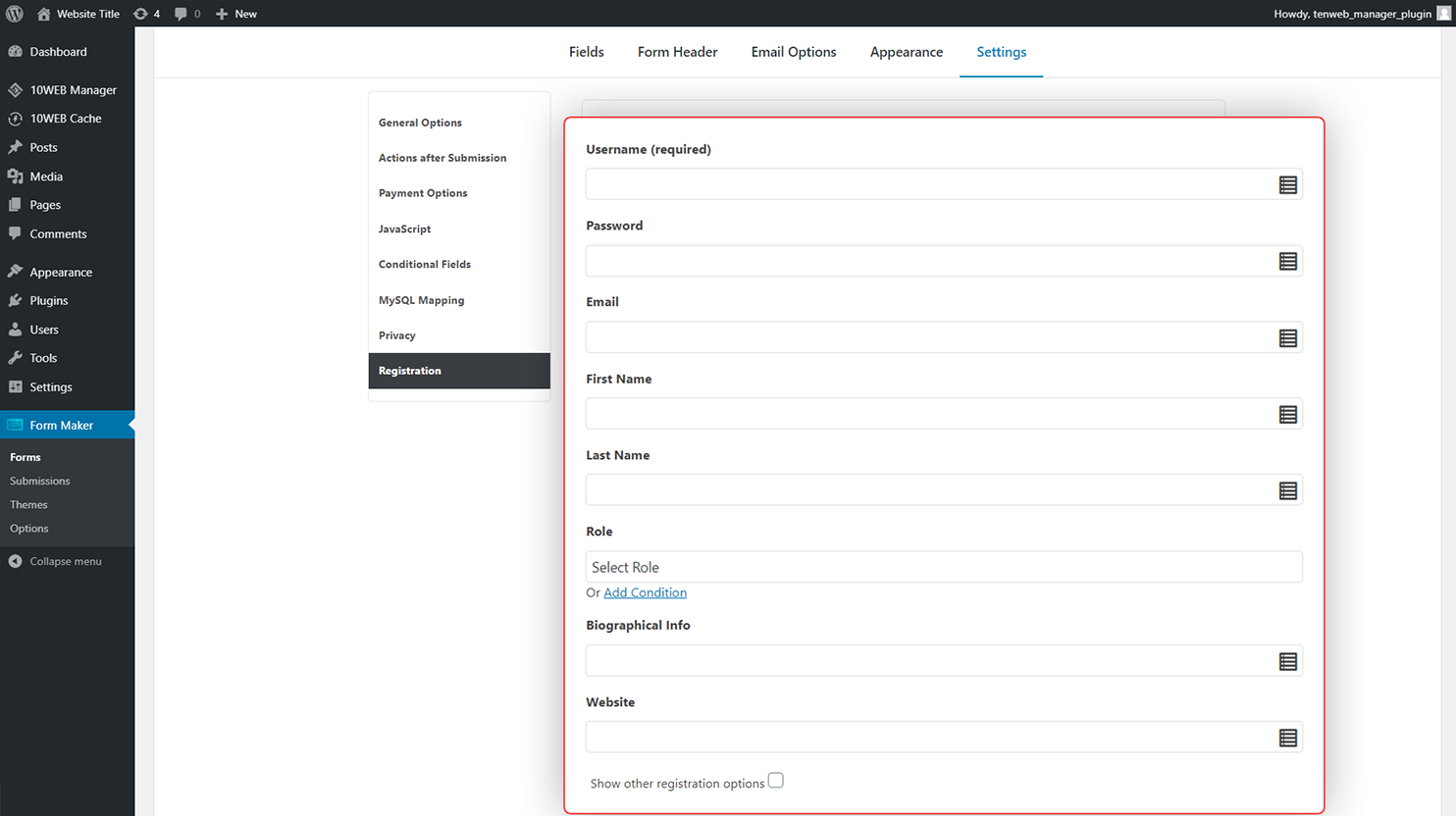Click the Collapse menu label
This screenshot has height=816, width=1456.
[66, 561]
